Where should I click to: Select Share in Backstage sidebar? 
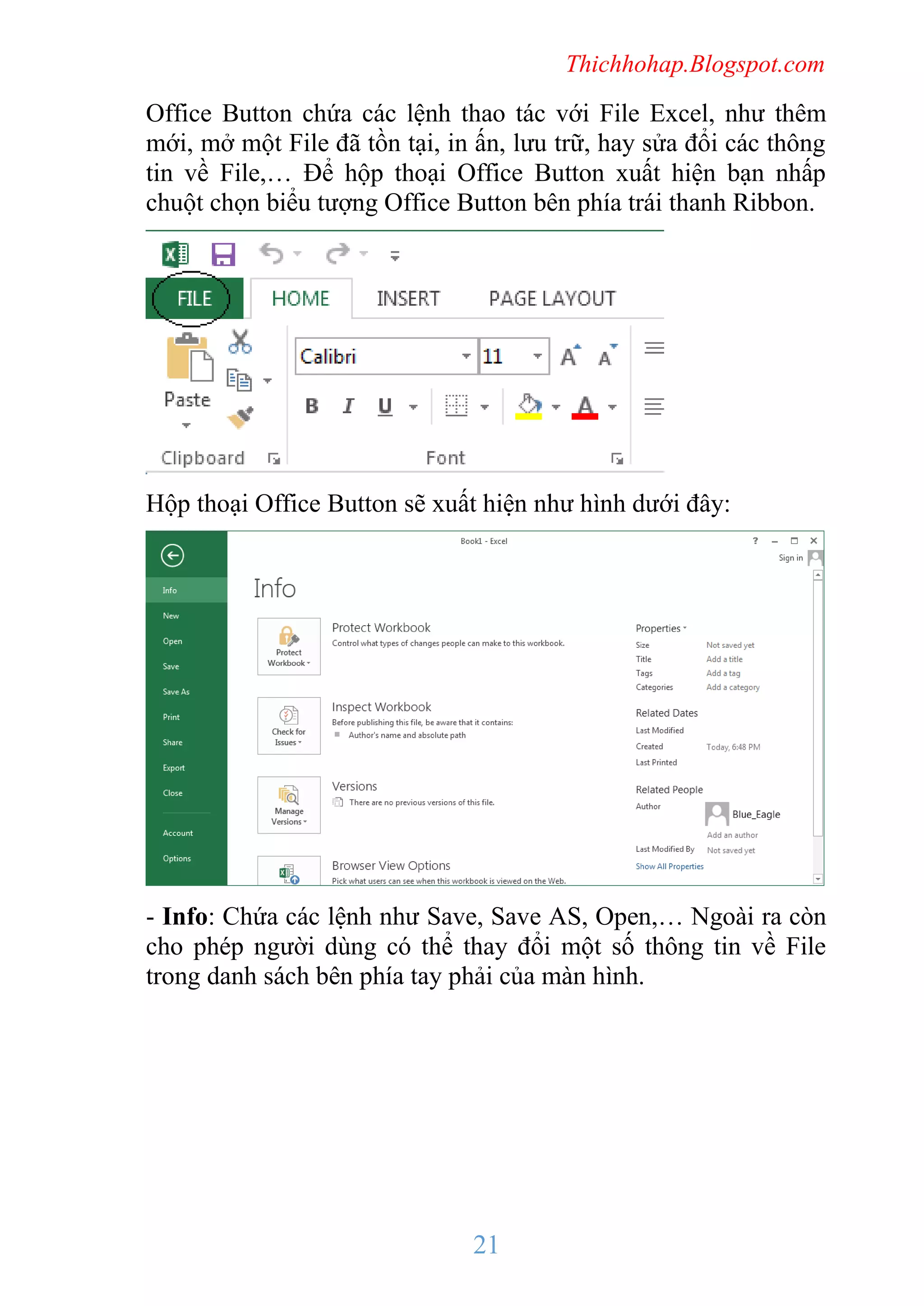click(x=187, y=742)
